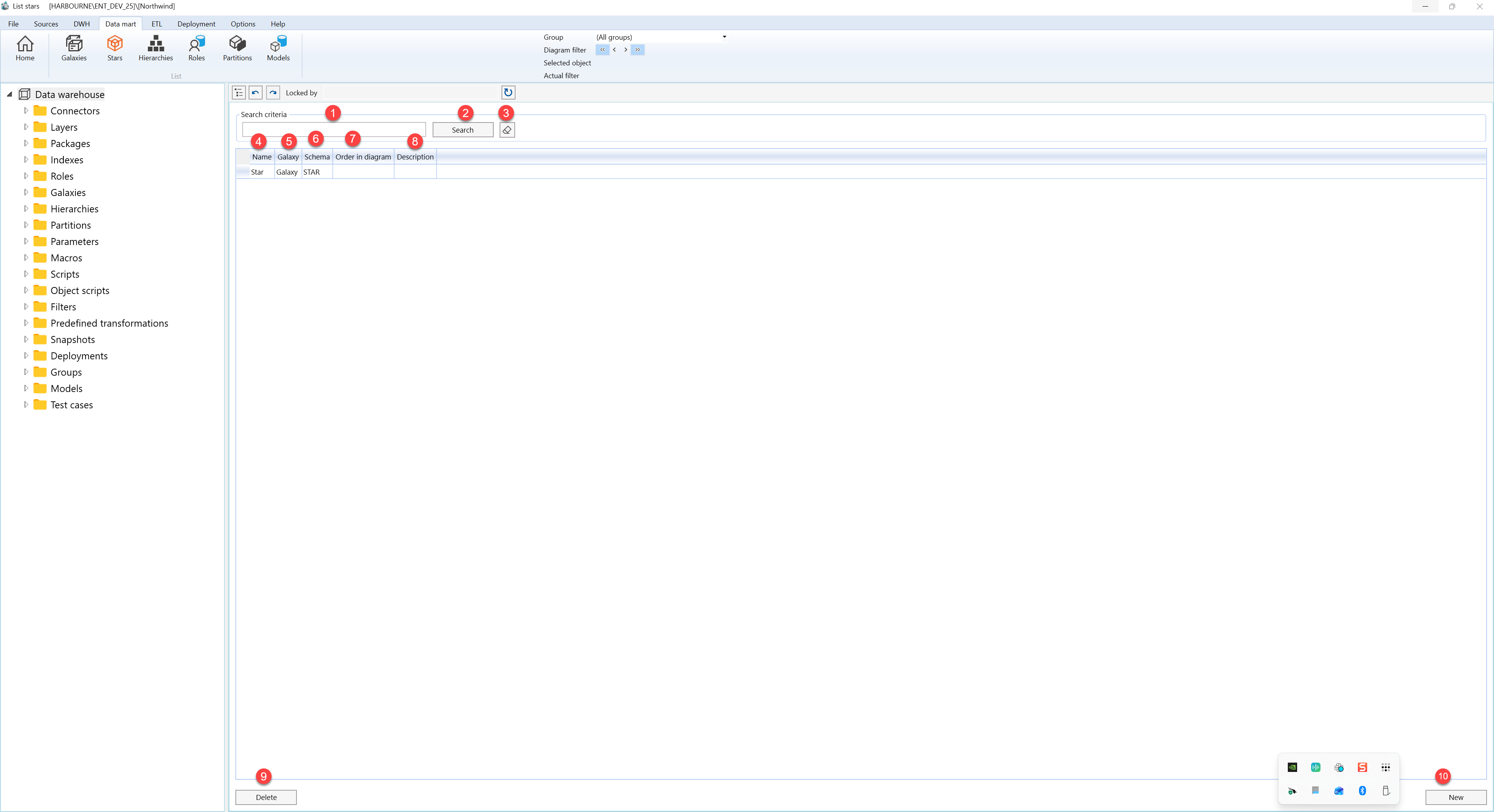Switch to the Deployment tab

pos(196,24)
